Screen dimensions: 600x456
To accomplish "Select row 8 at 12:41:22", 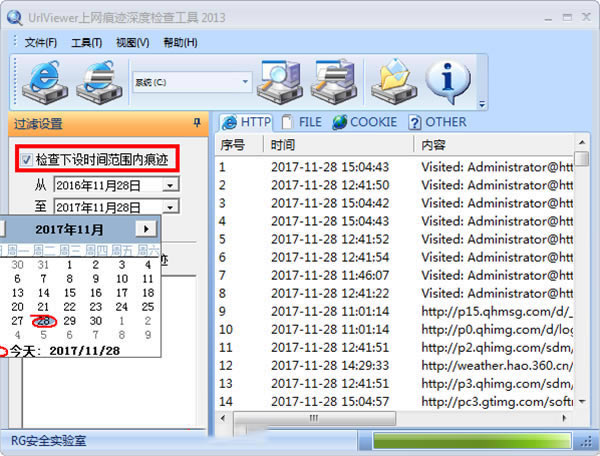I will click(395, 293).
